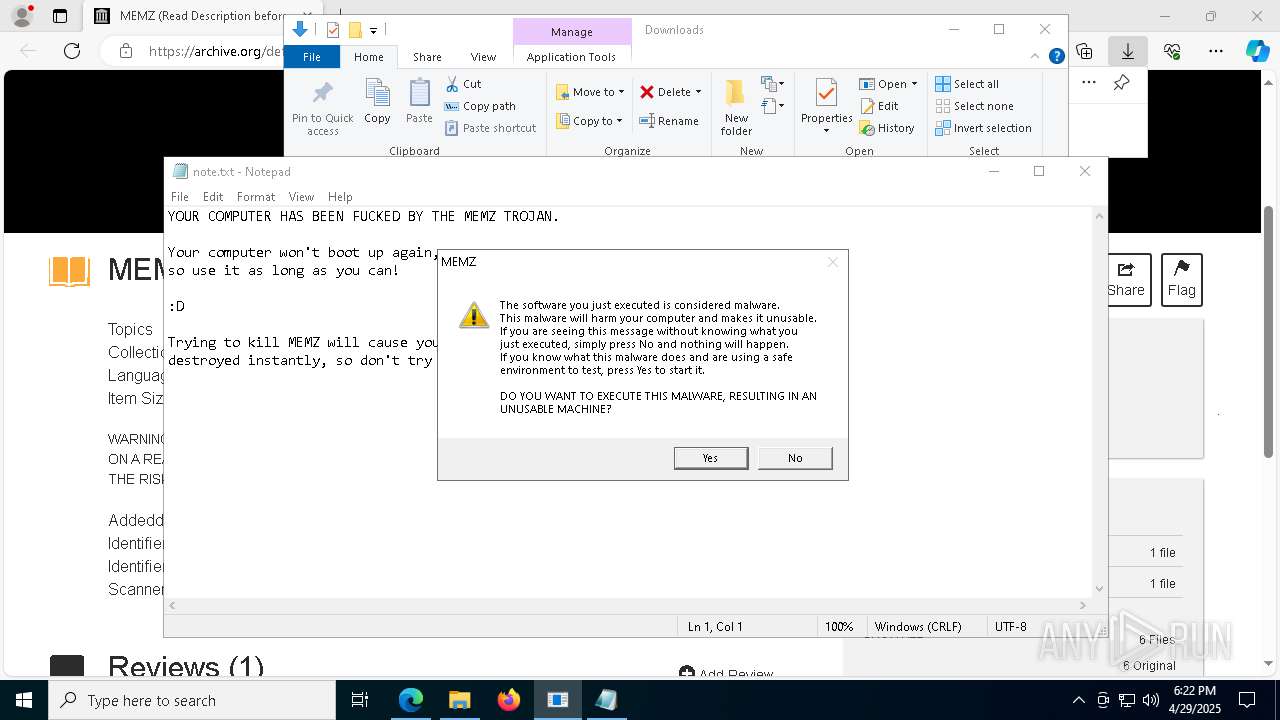Open Notepad Format menu
Screen dimensions: 1280x720
(256, 197)
